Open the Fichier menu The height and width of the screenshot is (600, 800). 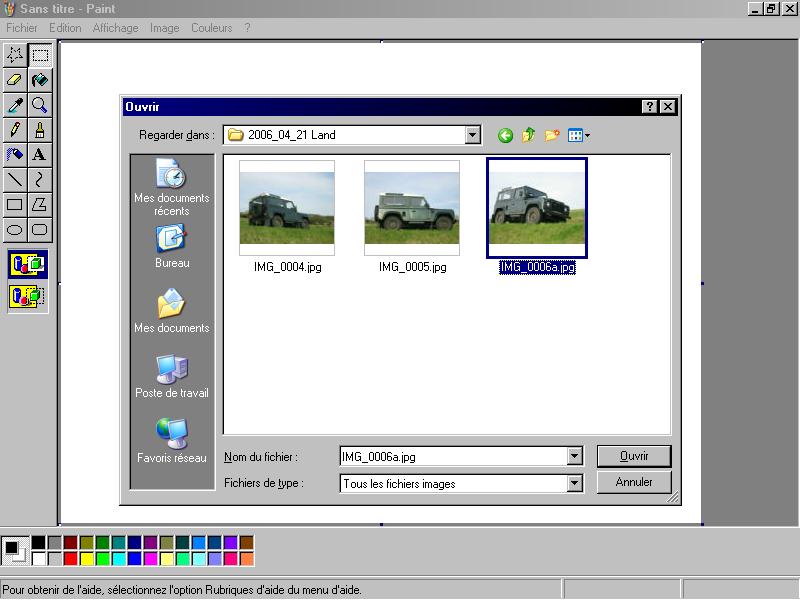(x=22, y=28)
